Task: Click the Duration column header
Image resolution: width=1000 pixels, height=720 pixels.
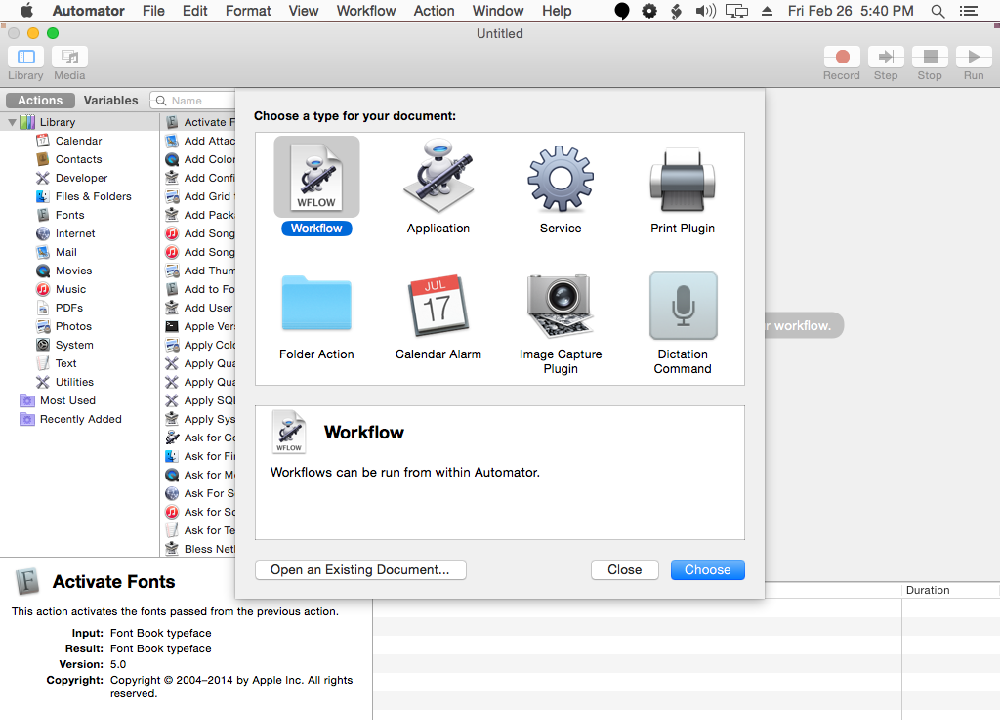Action: click(x=950, y=591)
